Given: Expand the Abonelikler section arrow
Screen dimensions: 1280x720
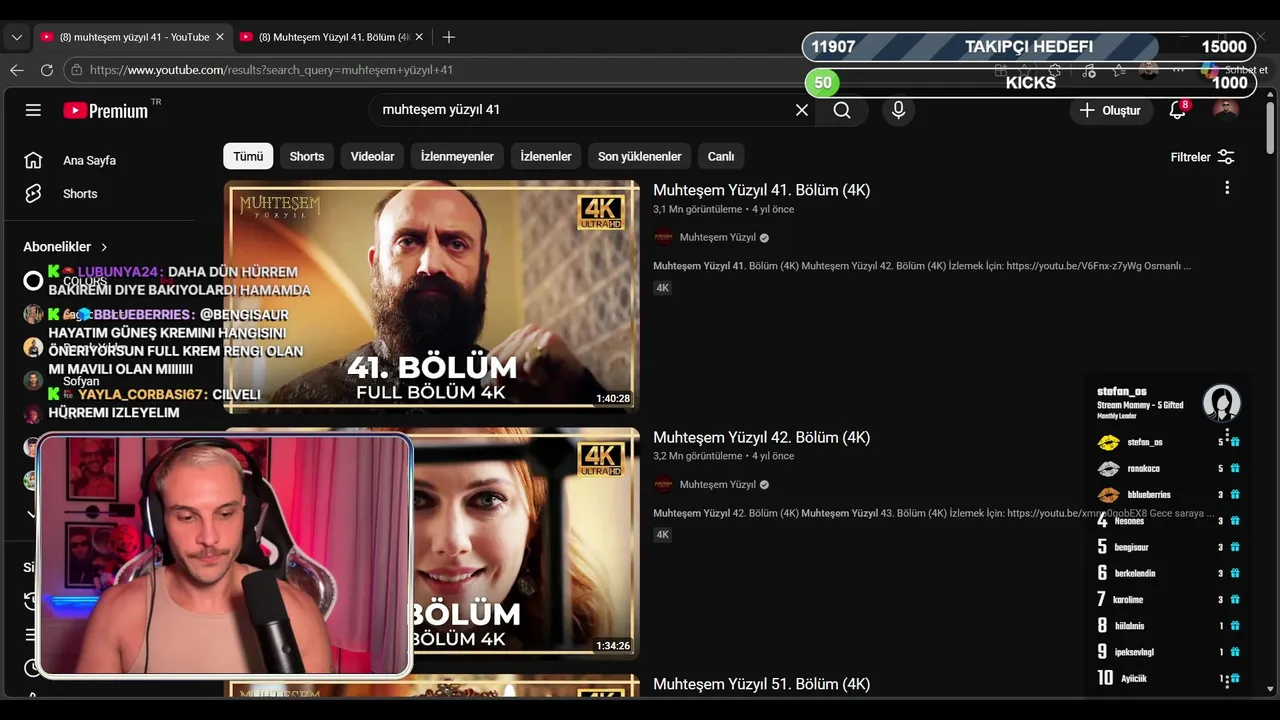Looking at the screenshot, I should [104, 247].
